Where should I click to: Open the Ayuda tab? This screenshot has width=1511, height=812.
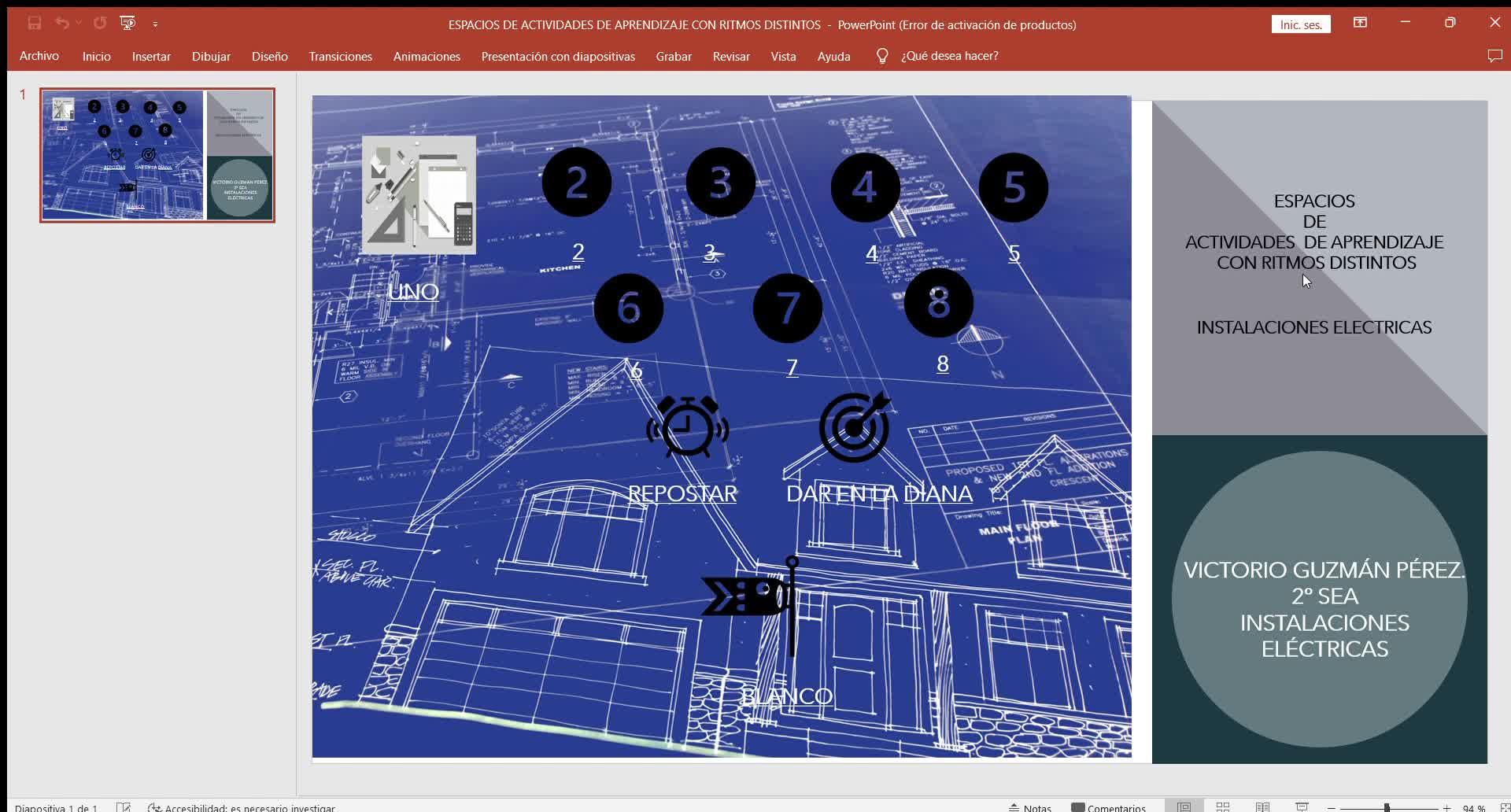[x=833, y=56]
